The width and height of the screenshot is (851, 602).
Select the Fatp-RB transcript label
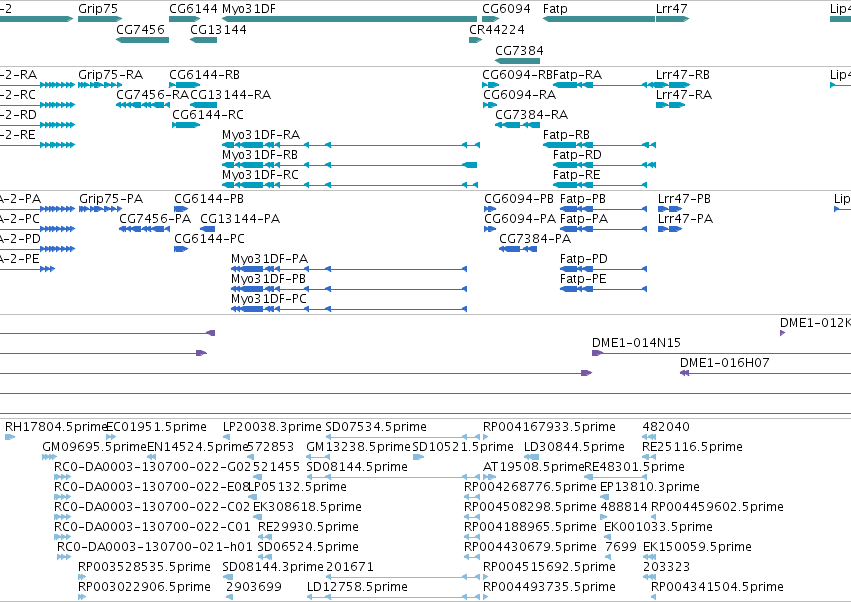tap(566, 135)
